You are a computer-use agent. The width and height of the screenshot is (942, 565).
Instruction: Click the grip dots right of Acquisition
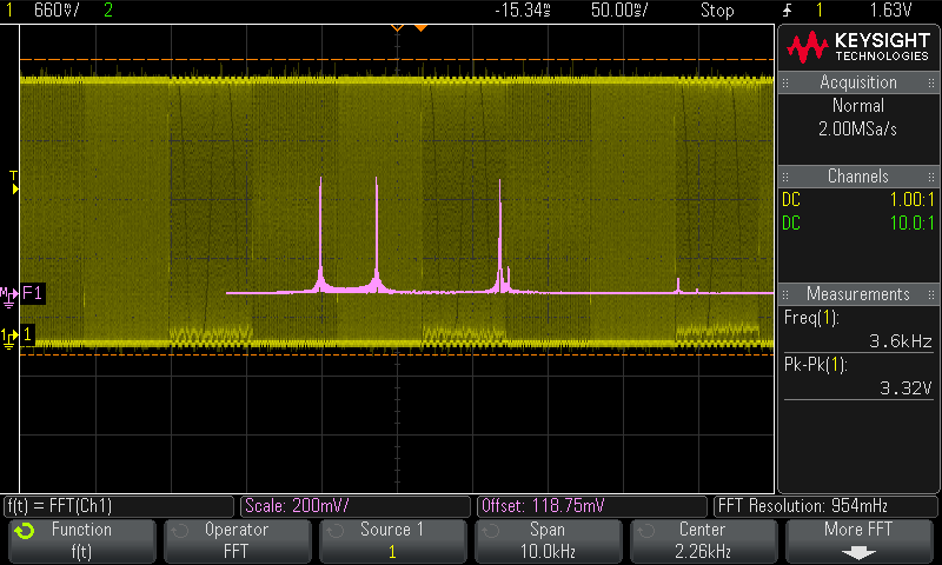point(931,83)
